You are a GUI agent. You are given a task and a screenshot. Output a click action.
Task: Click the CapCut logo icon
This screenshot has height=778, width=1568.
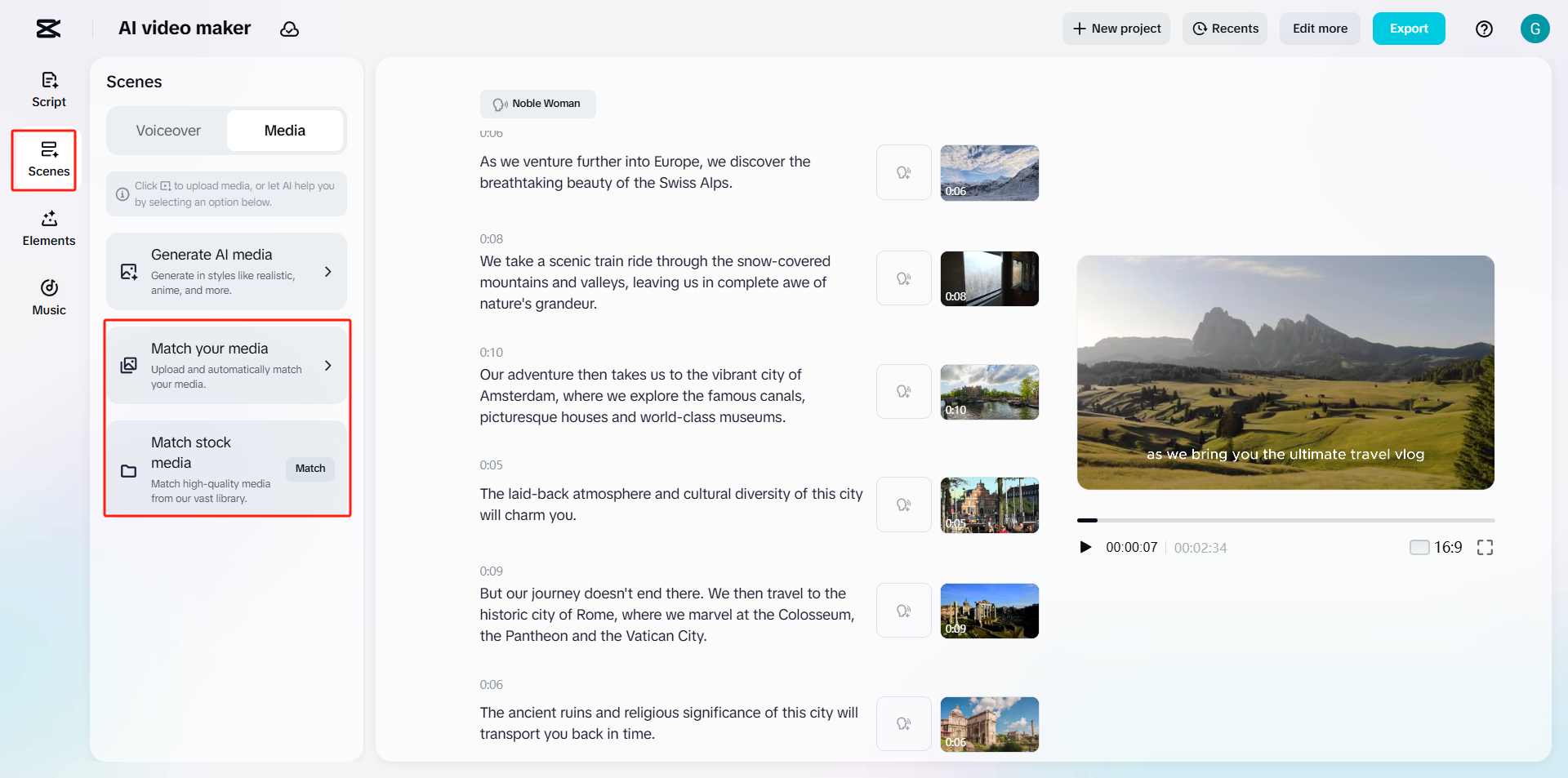[x=49, y=29]
